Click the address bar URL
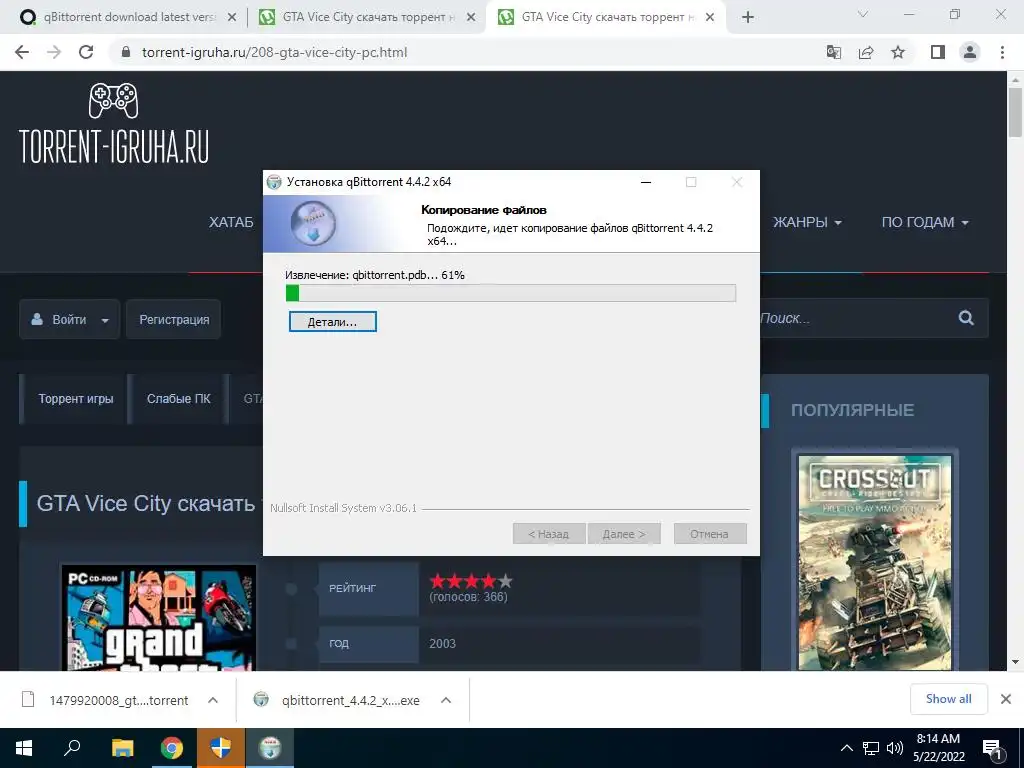This screenshot has width=1024, height=768. coord(274,52)
